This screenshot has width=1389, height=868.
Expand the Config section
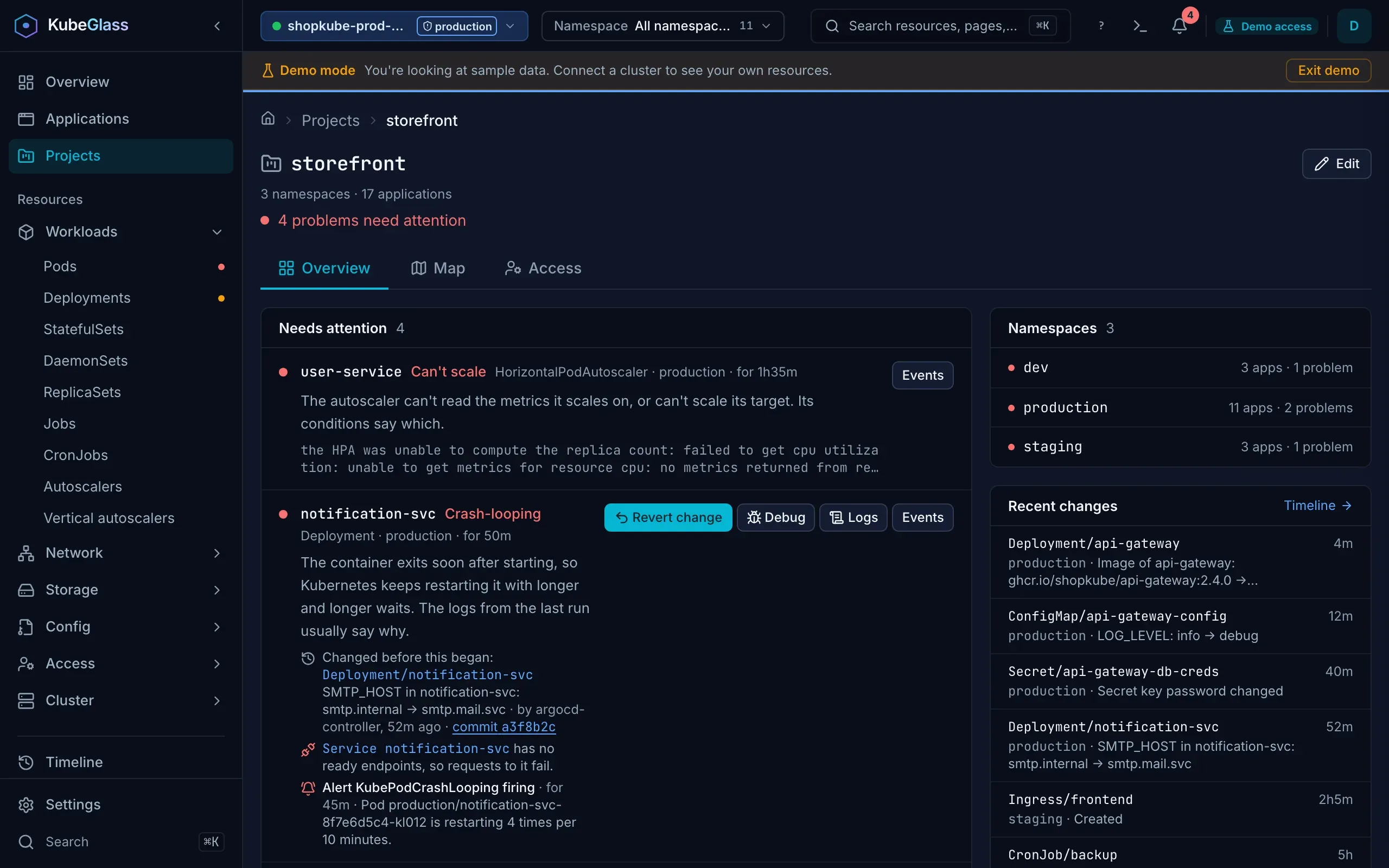(120, 626)
